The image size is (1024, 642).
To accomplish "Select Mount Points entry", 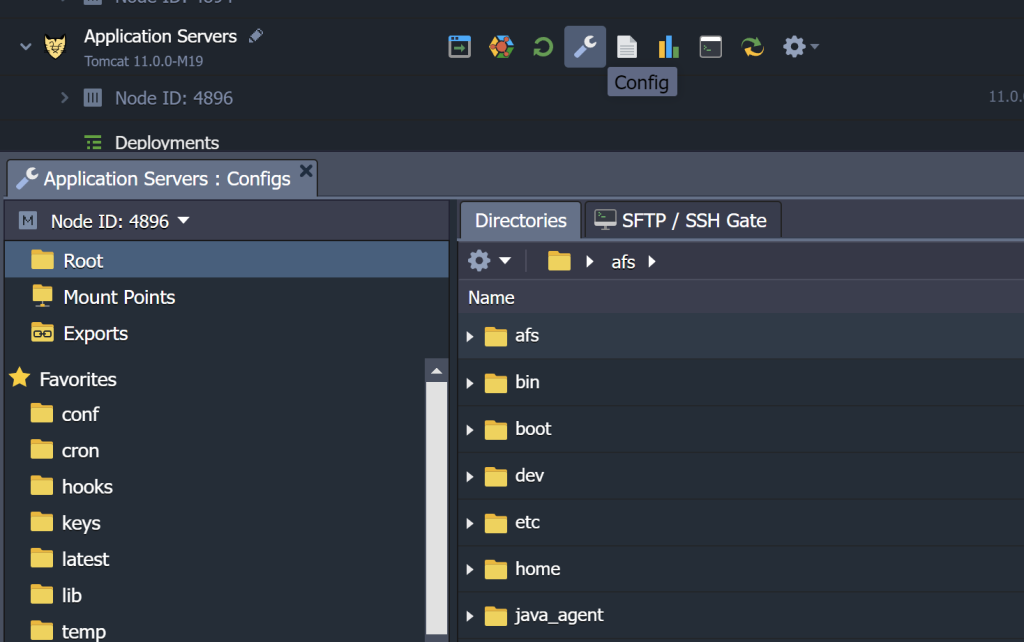I will [119, 297].
